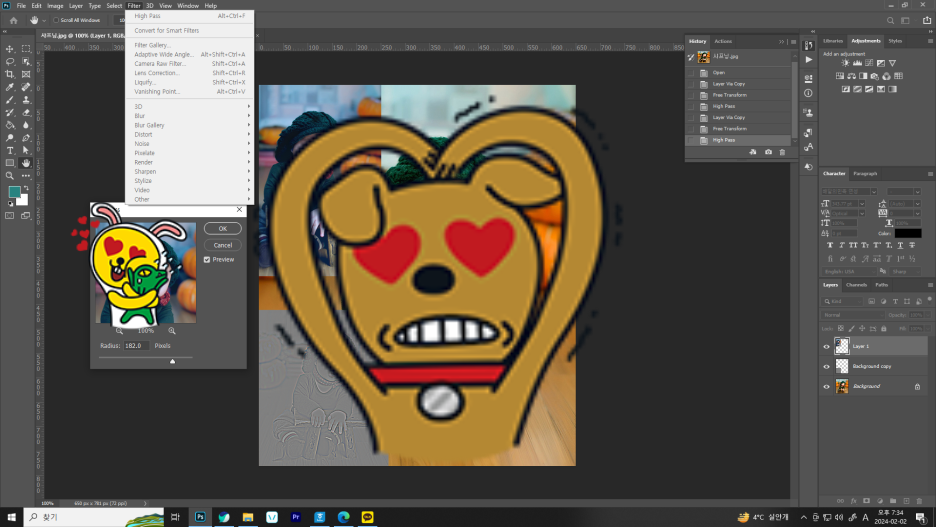Select the Eyedropper tool
The height and width of the screenshot is (527, 936).
[x=10, y=87]
